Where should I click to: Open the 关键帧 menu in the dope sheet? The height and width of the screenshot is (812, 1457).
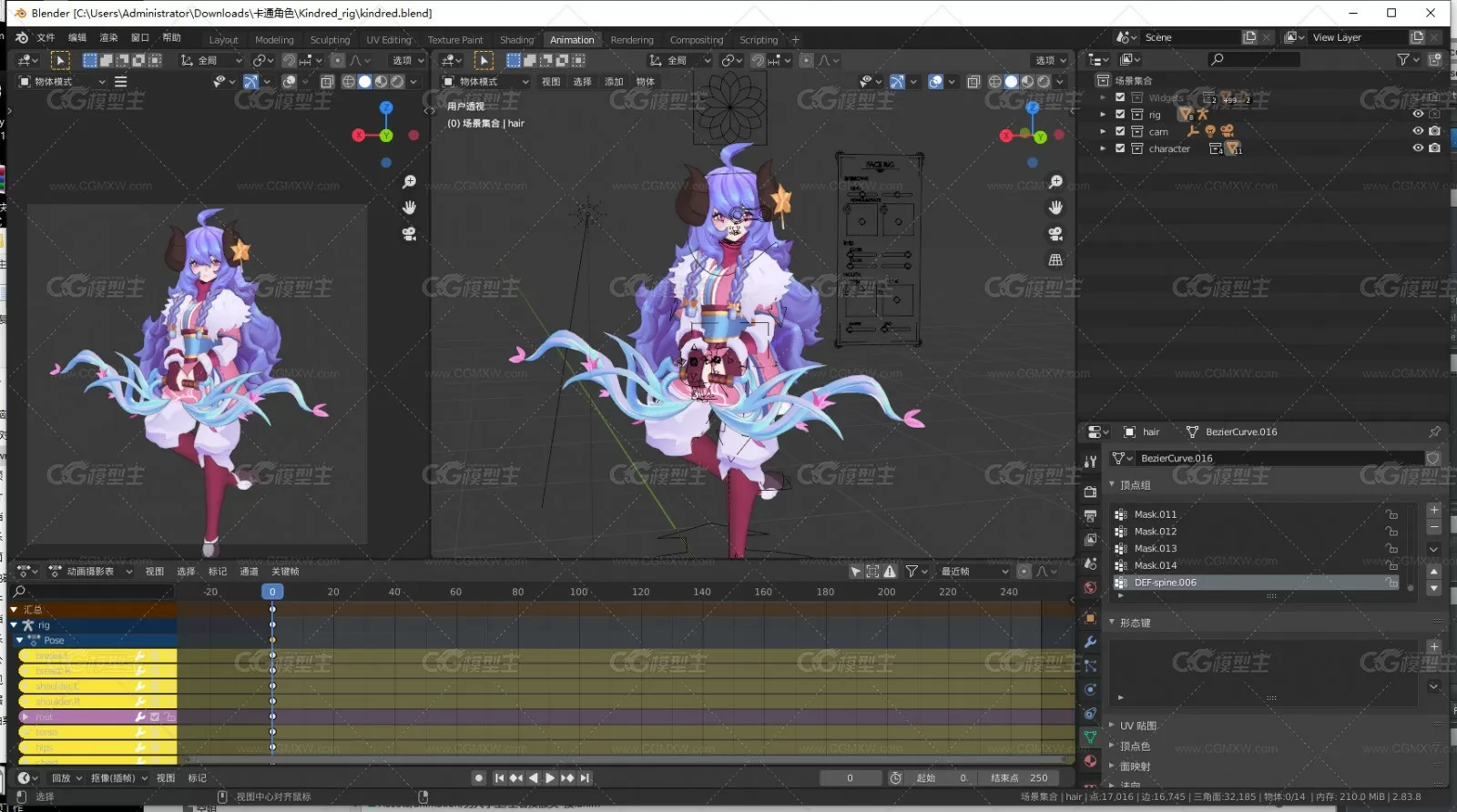285,572
